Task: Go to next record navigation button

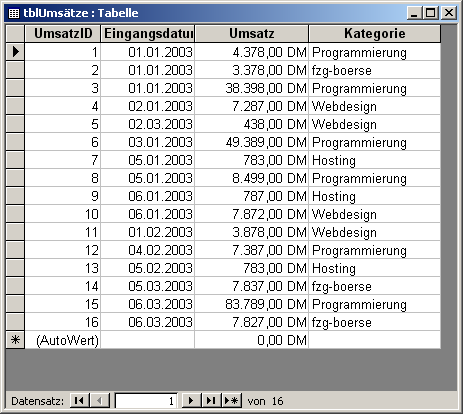Action: tap(191, 400)
